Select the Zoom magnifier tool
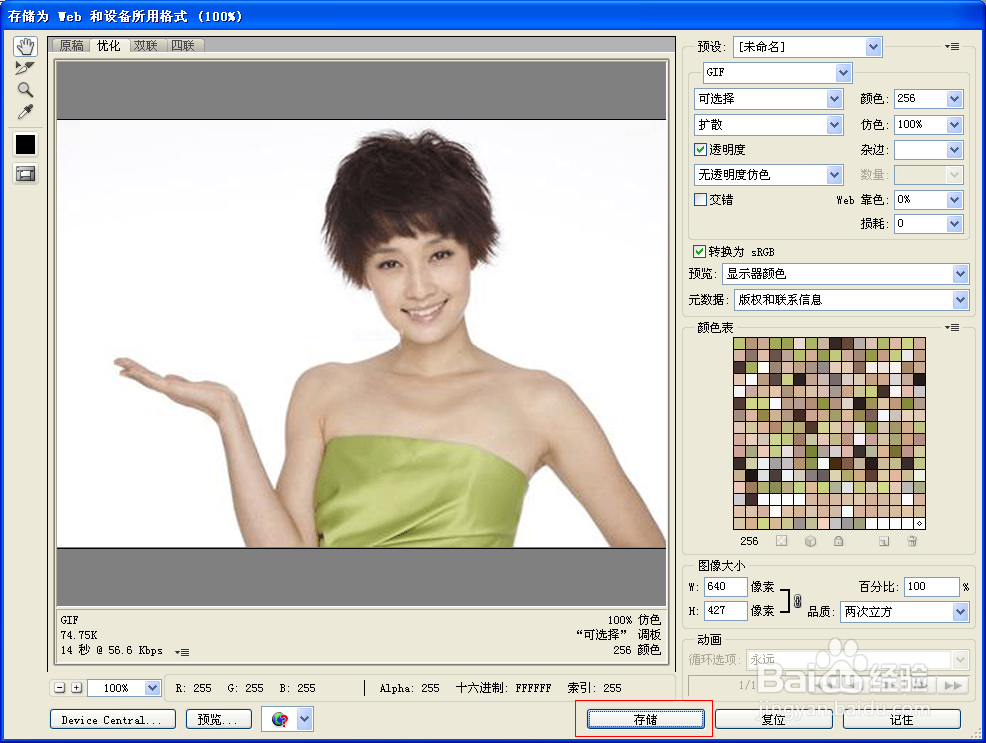Viewport: 986px width, 743px height. tap(25, 90)
